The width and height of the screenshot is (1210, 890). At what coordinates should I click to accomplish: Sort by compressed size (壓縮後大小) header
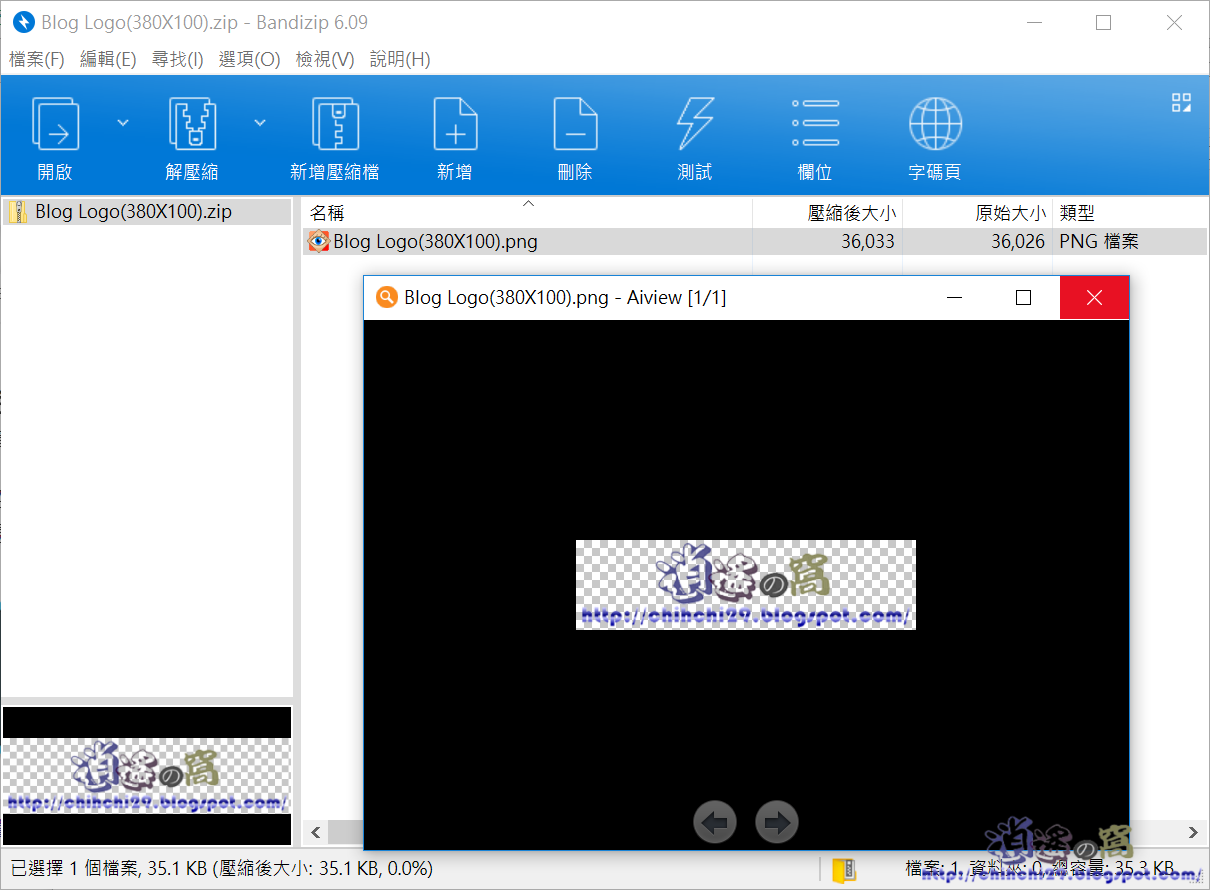tap(827, 212)
